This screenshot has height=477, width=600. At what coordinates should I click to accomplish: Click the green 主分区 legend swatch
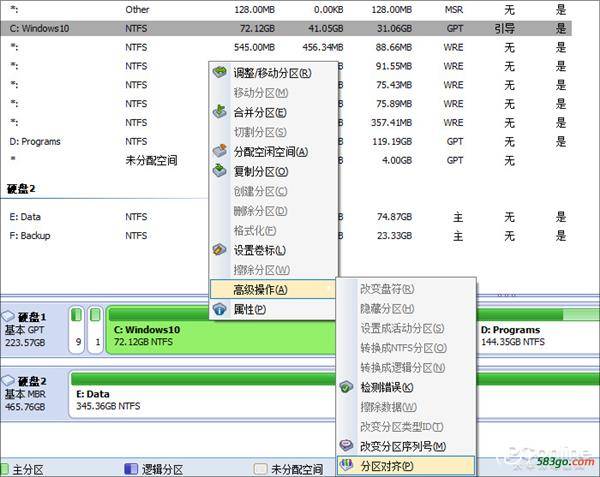4,469
